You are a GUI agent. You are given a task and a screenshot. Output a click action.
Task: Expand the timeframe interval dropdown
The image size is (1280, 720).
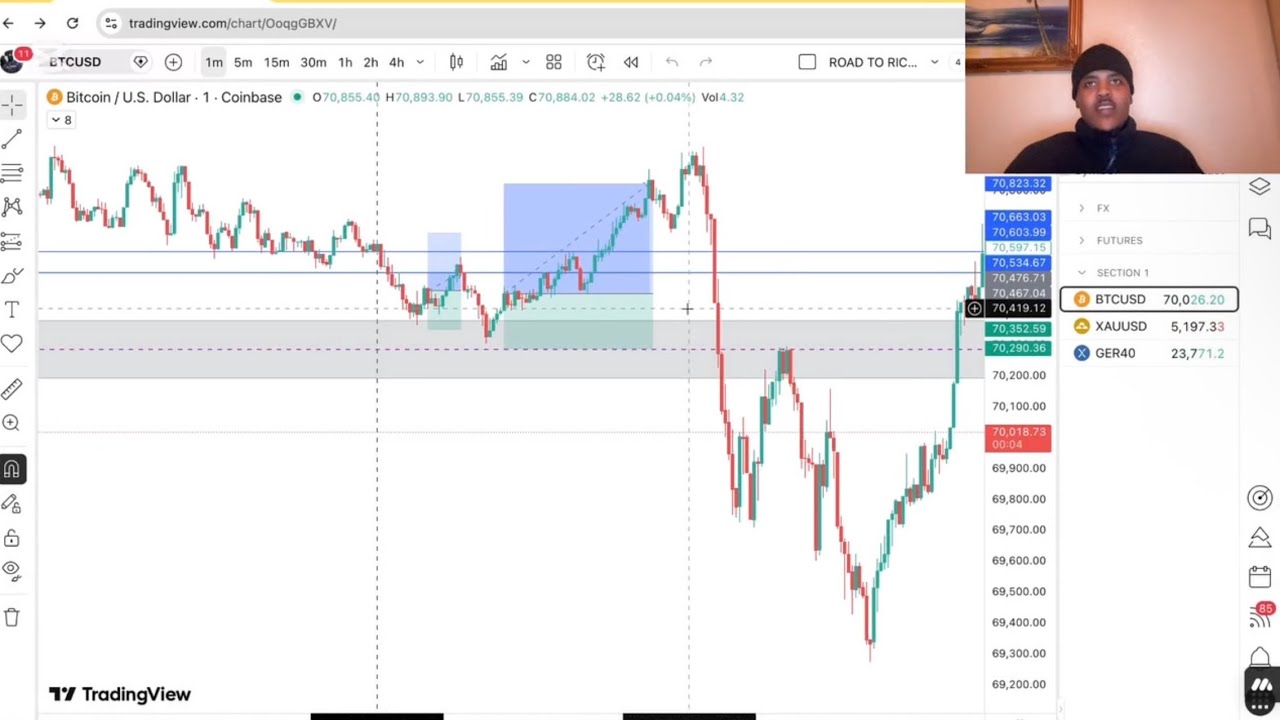click(420, 62)
